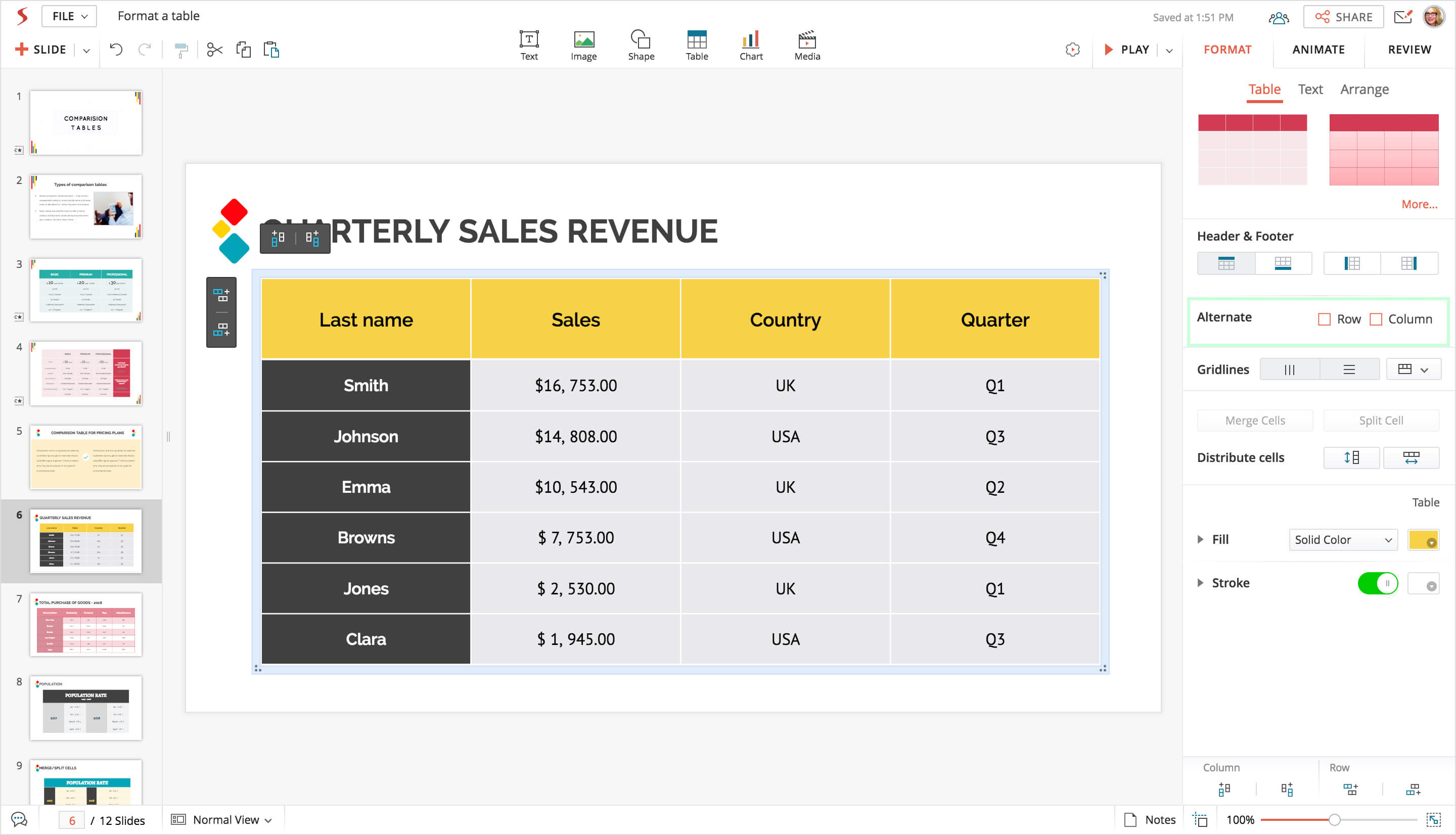1456x835 pixels.
Task: Open the yellow fill color swatch
Action: [x=1423, y=540]
